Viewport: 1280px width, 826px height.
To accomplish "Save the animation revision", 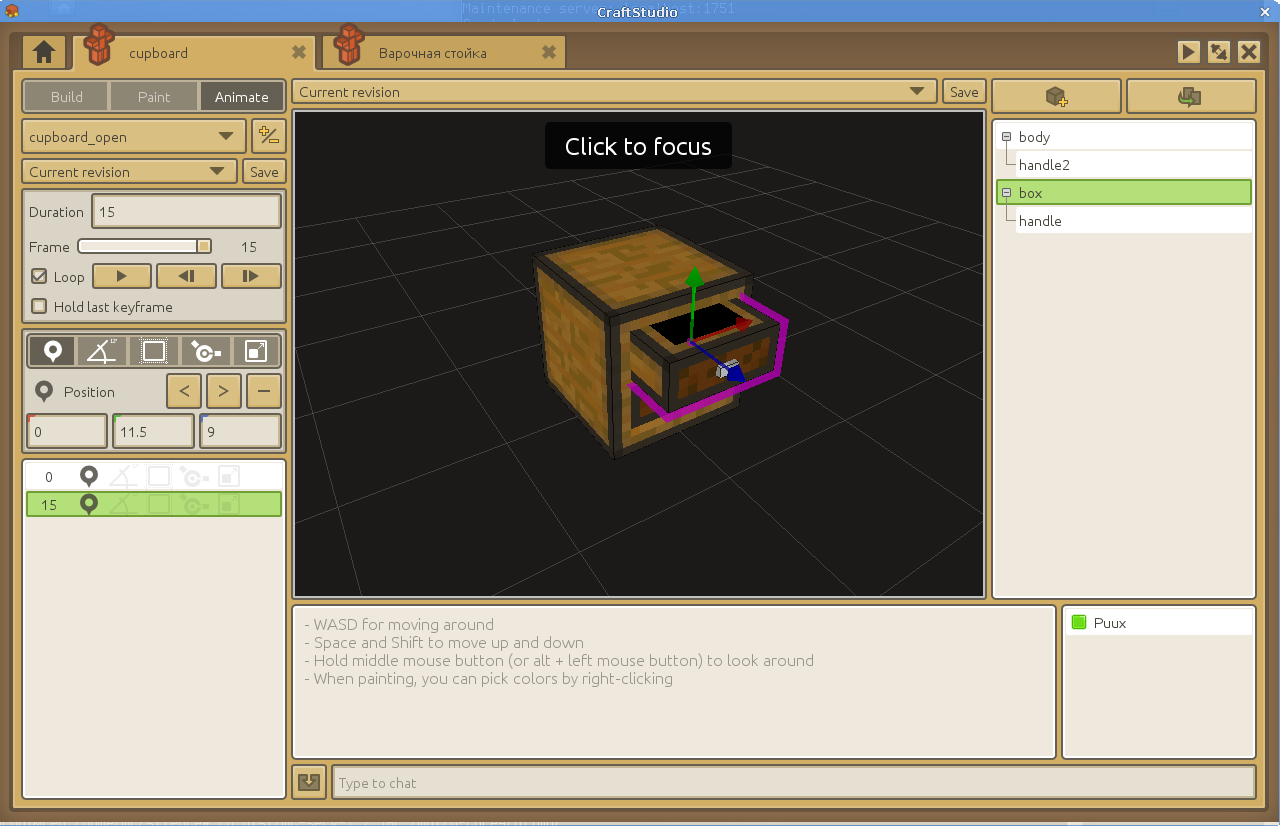I will coord(264,172).
